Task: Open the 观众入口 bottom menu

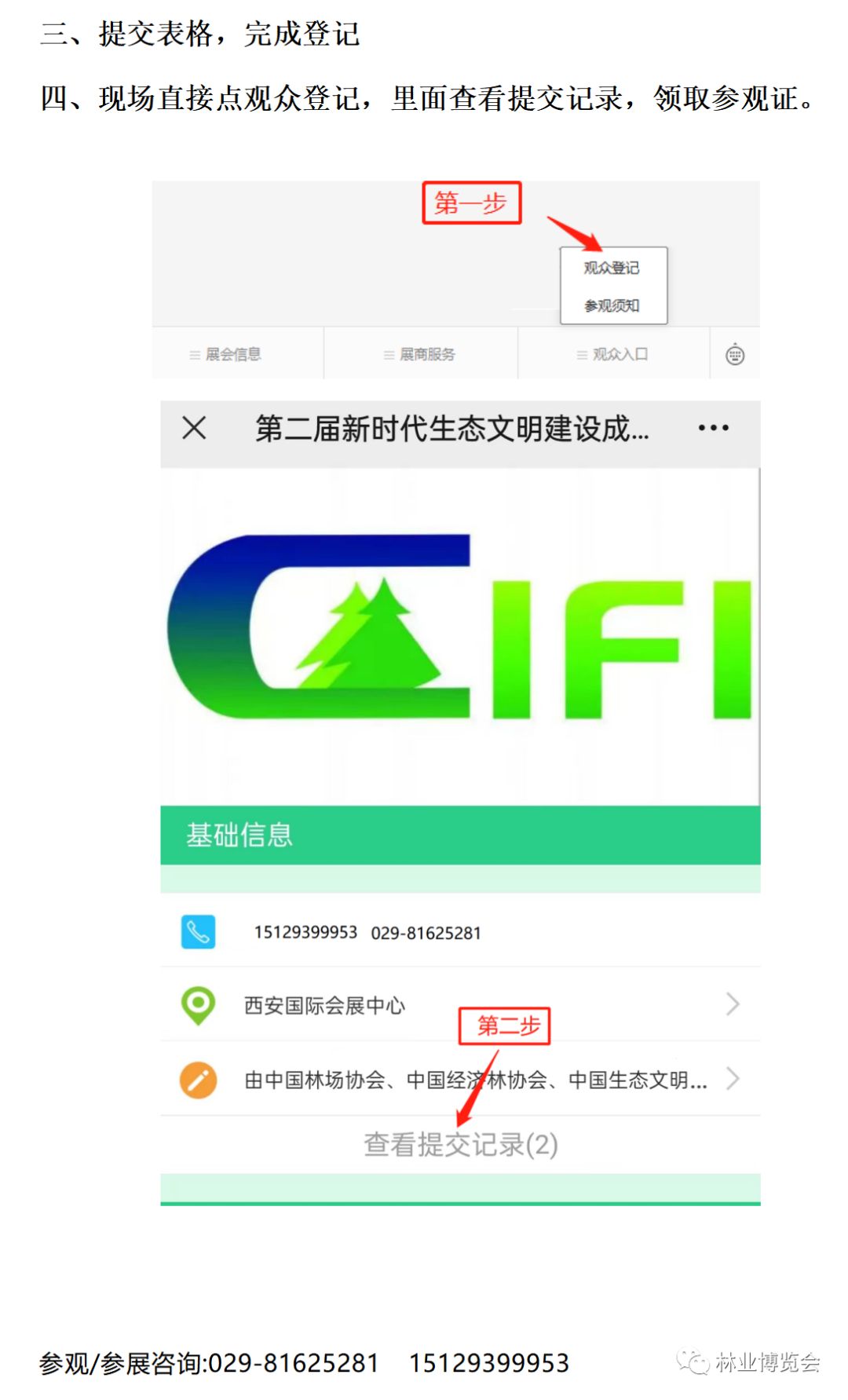Action: point(613,354)
